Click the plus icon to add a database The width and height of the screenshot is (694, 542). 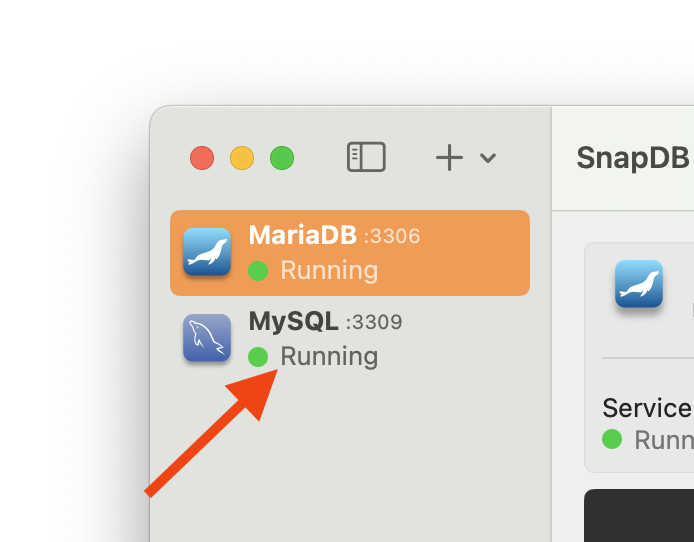pos(450,157)
